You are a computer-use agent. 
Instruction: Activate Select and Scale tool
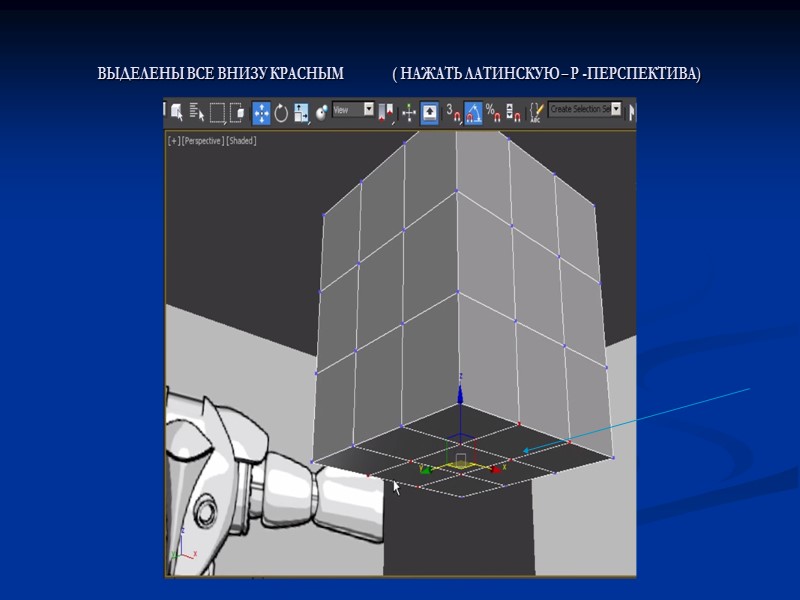point(302,113)
